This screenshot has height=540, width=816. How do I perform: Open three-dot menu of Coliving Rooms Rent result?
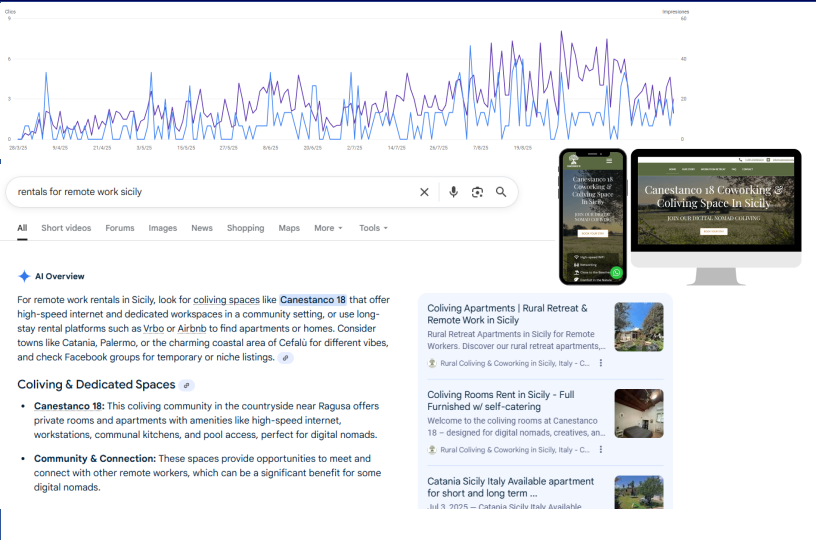click(601, 449)
